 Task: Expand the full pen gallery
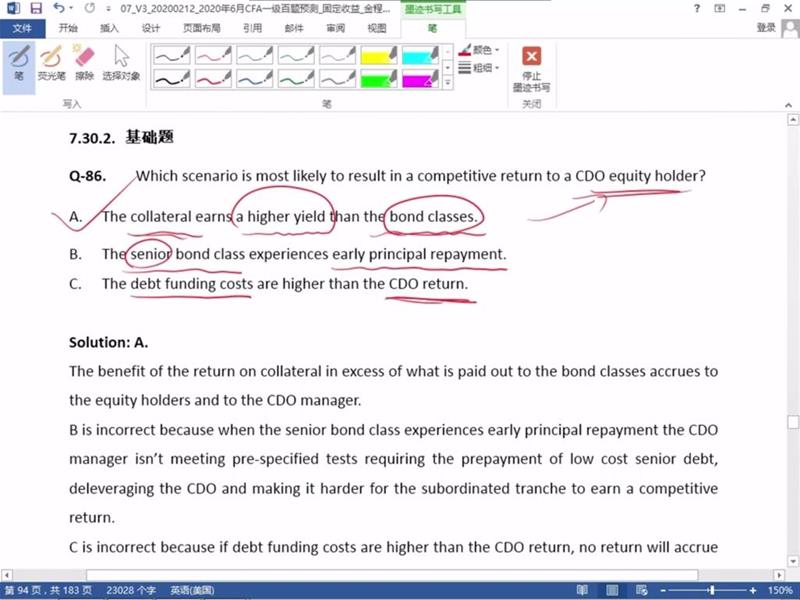point(447,83)
